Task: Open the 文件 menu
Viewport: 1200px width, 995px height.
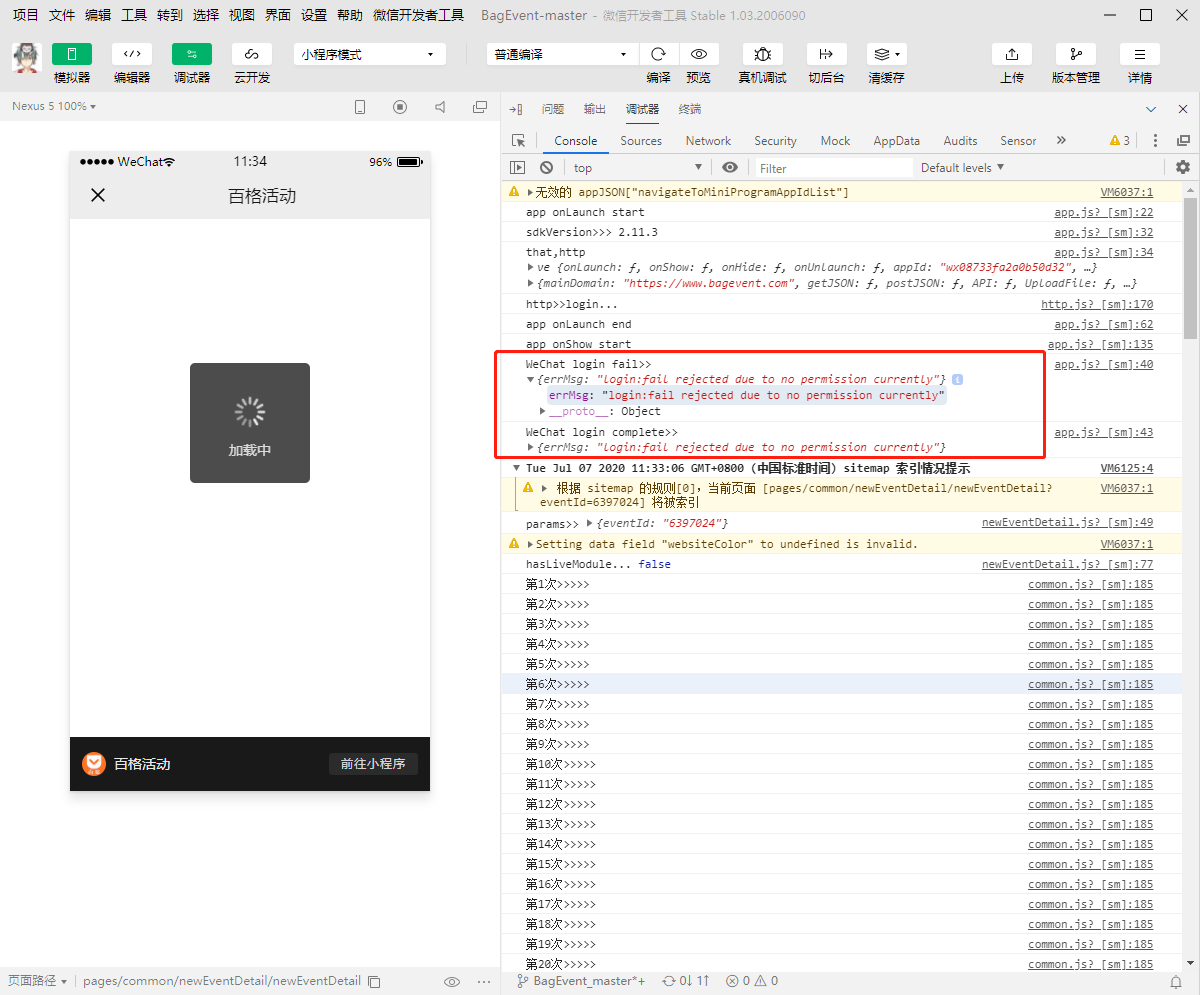Action: coord(62,15)
